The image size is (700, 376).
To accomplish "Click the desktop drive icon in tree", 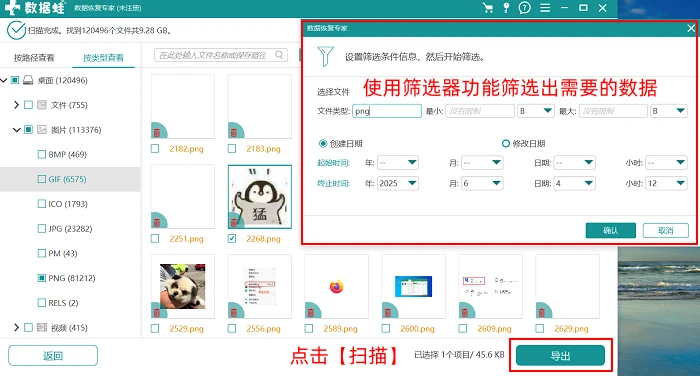I will tap(28, 80).
